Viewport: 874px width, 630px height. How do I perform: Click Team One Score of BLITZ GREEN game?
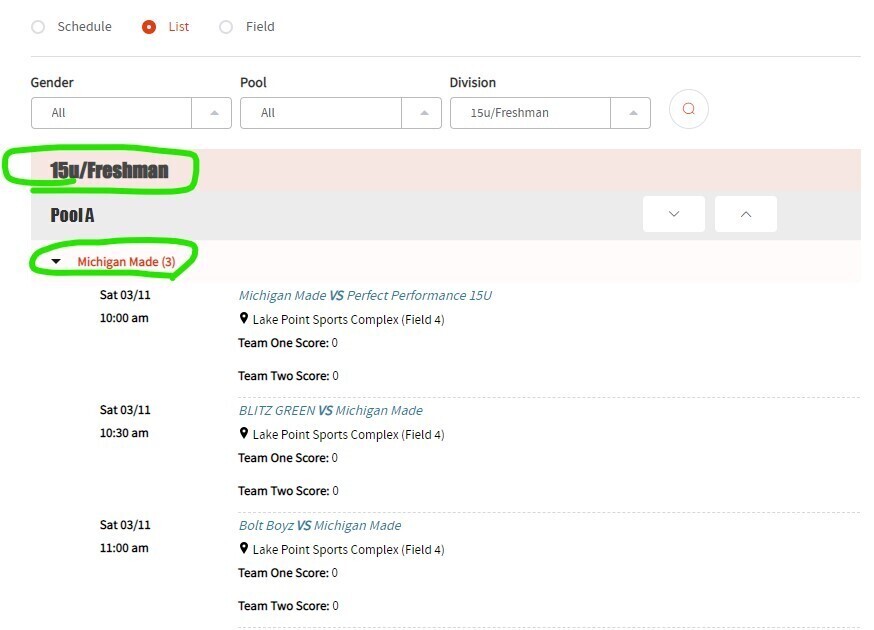[288, 458]
